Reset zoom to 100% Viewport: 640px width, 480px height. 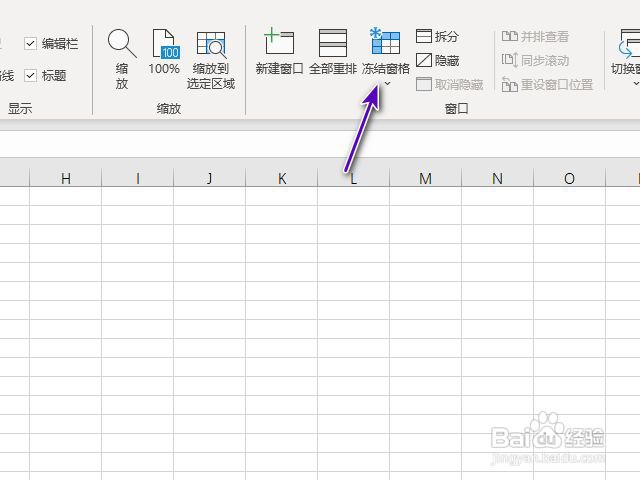point(164,52)
